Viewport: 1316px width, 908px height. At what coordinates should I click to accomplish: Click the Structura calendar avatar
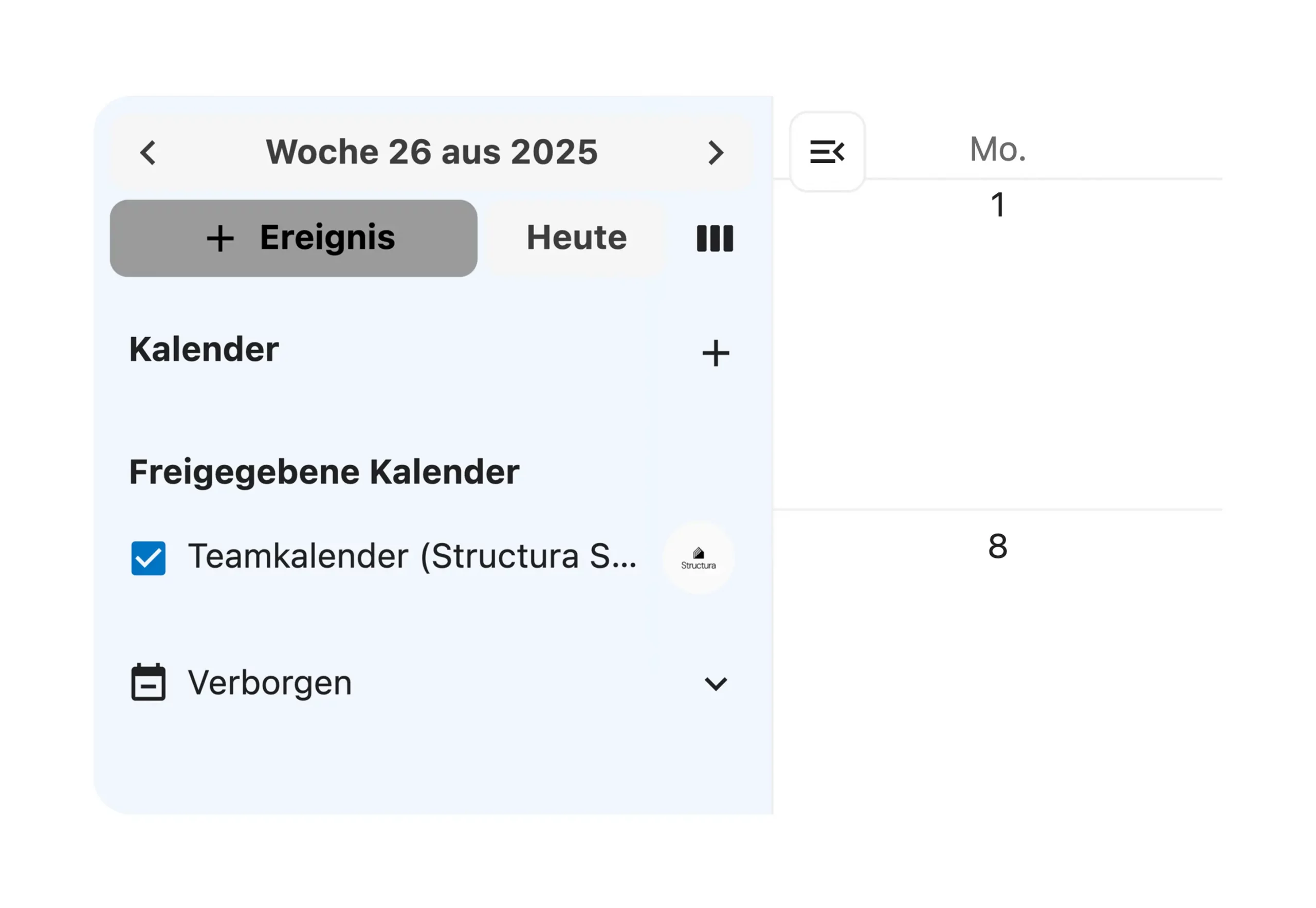[699, 557]
